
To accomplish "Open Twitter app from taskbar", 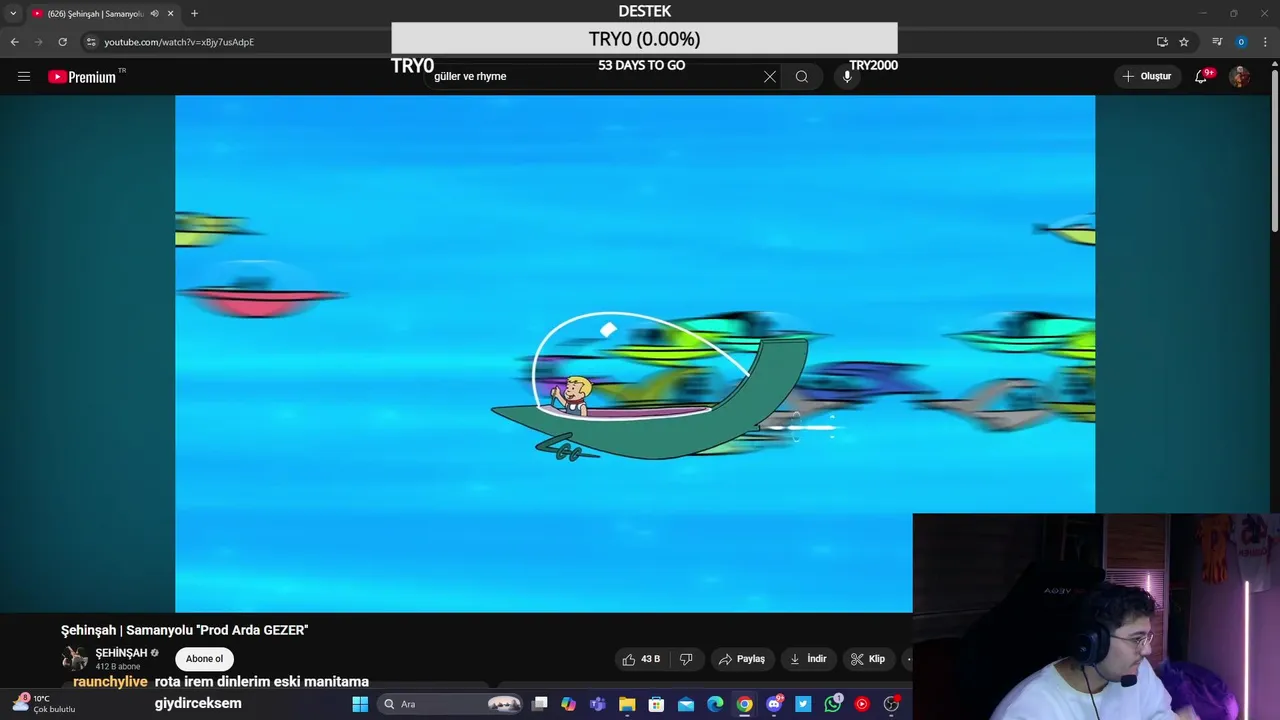I will [x=803, y=704].
